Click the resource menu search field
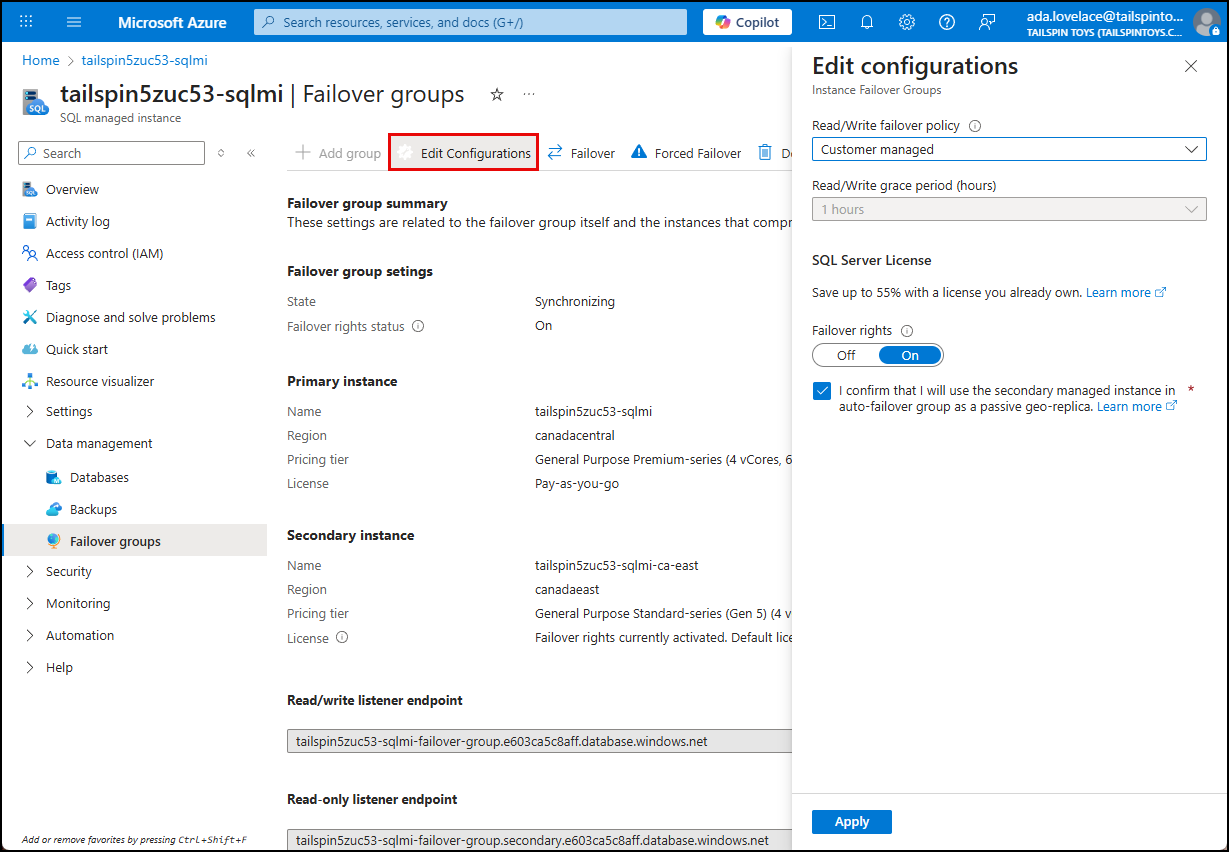Viewport: 1229px width, 852px height. 110,152
